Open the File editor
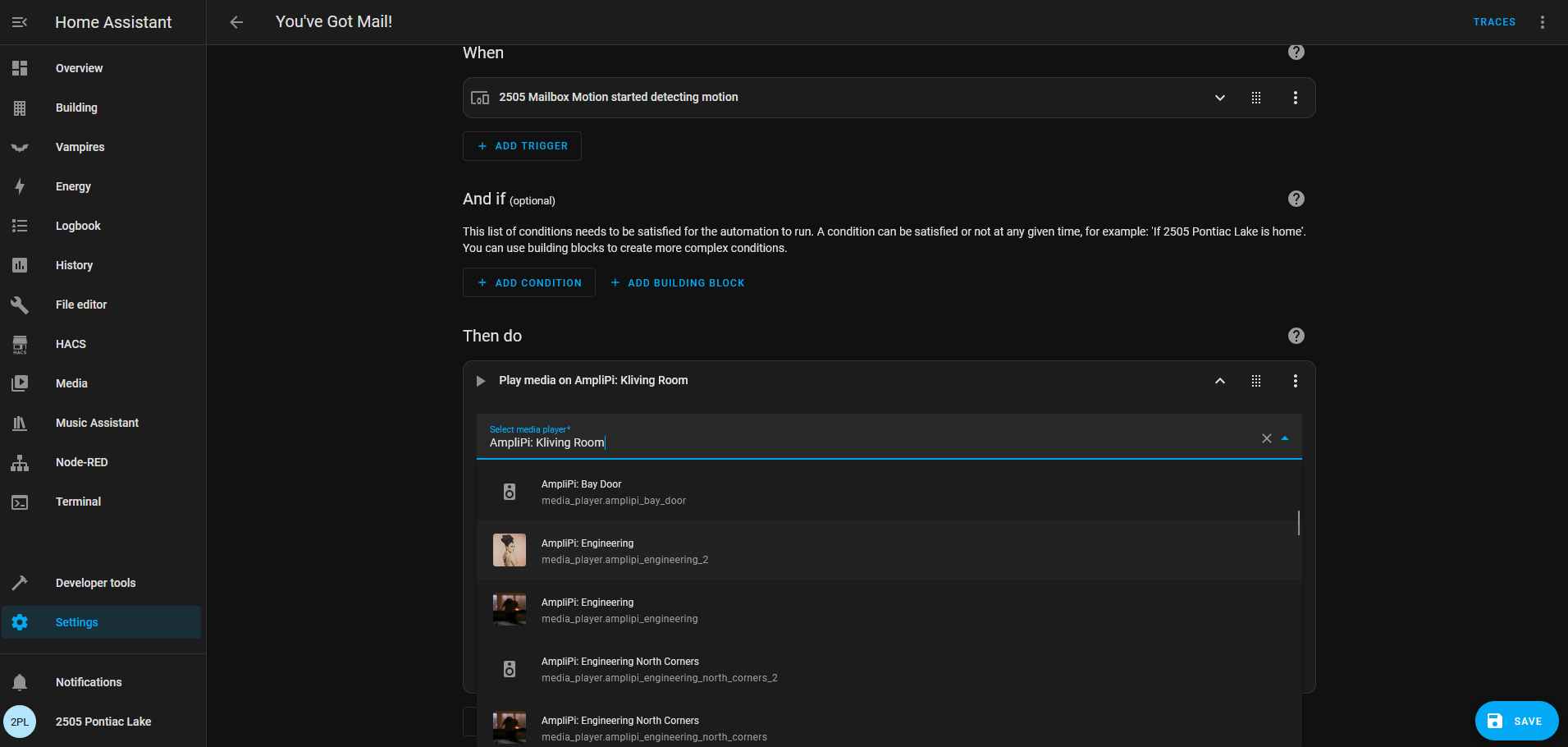This screenshot has height=747, width=1568. [102, 305]
